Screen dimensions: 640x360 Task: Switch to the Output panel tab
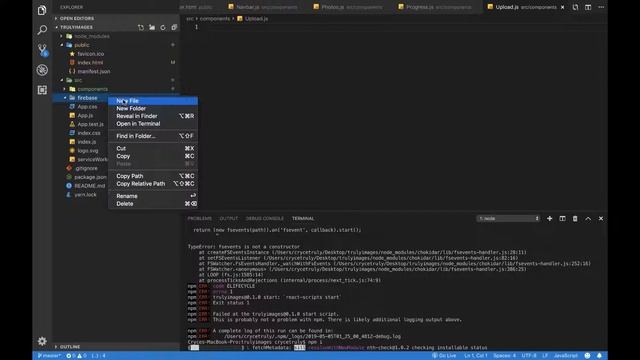(229, 219)
